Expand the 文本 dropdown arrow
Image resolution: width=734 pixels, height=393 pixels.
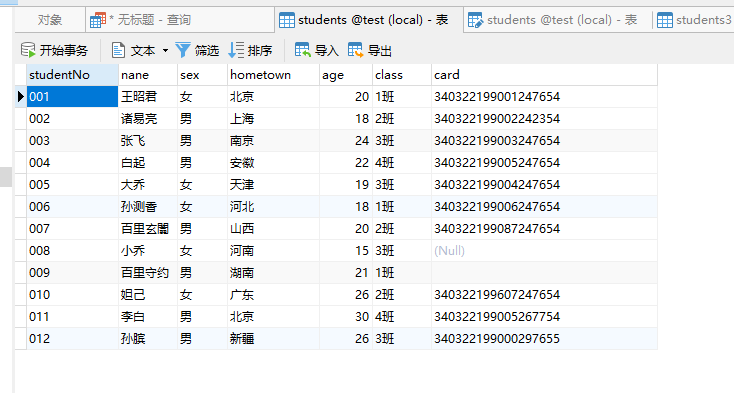(x=165, y=51)
